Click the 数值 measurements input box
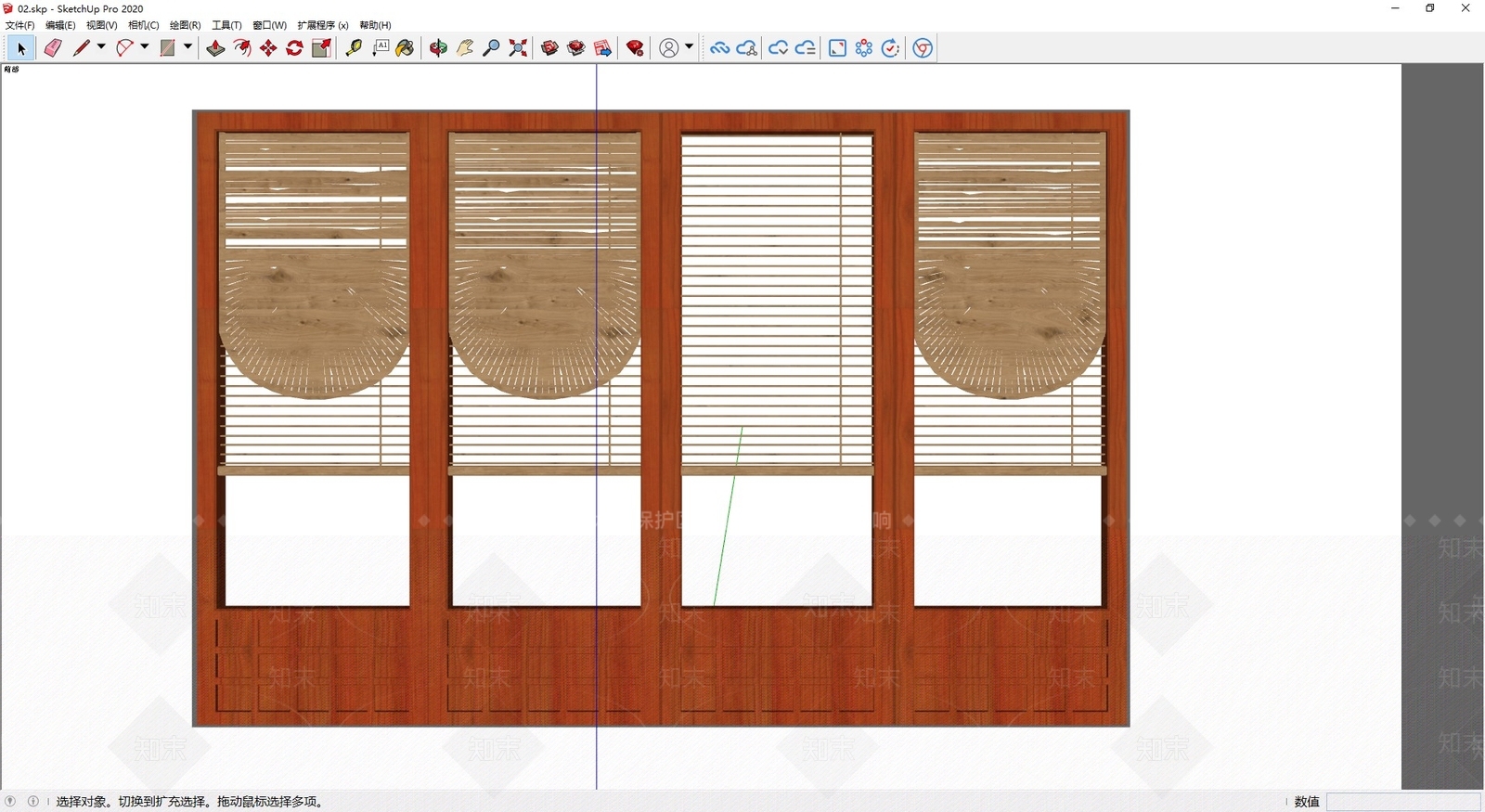This screenshot has height=812, width=1485. (x=1403, y=802)
